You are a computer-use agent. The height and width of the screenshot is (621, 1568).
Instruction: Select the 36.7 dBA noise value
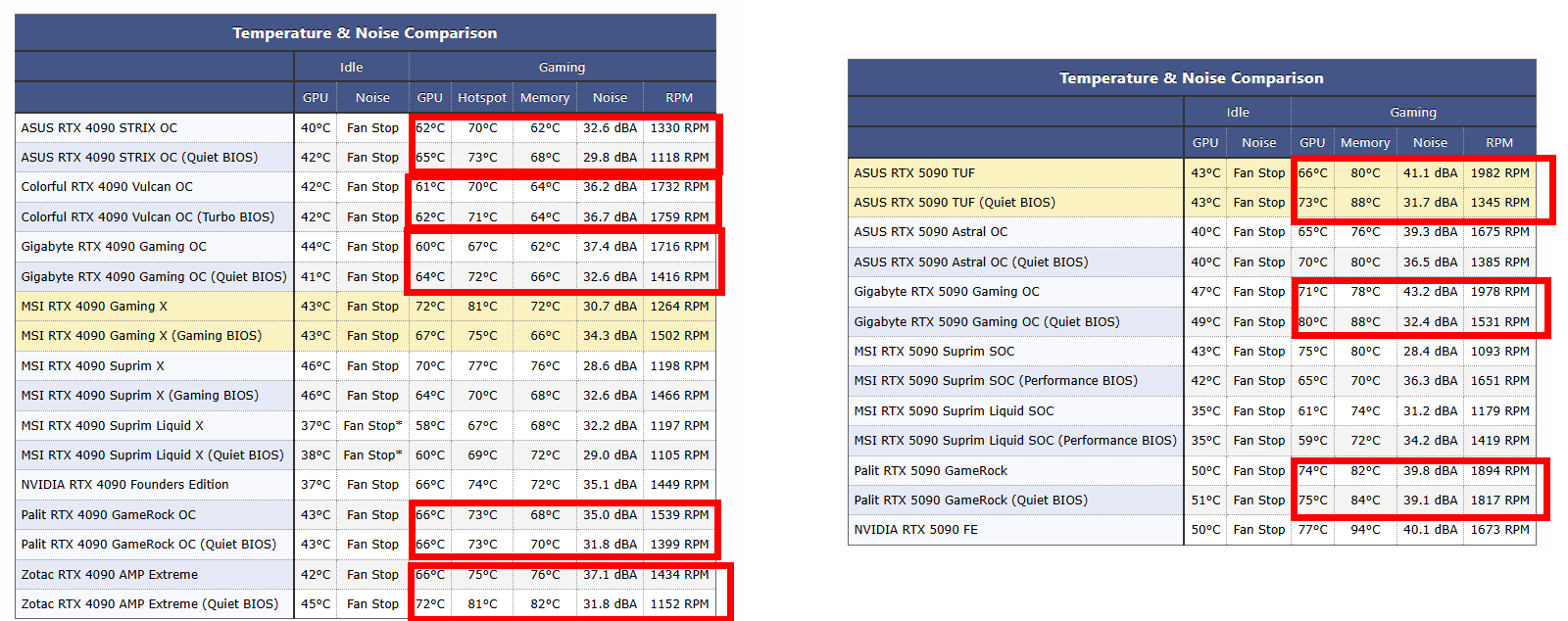[x=610, y=216]
